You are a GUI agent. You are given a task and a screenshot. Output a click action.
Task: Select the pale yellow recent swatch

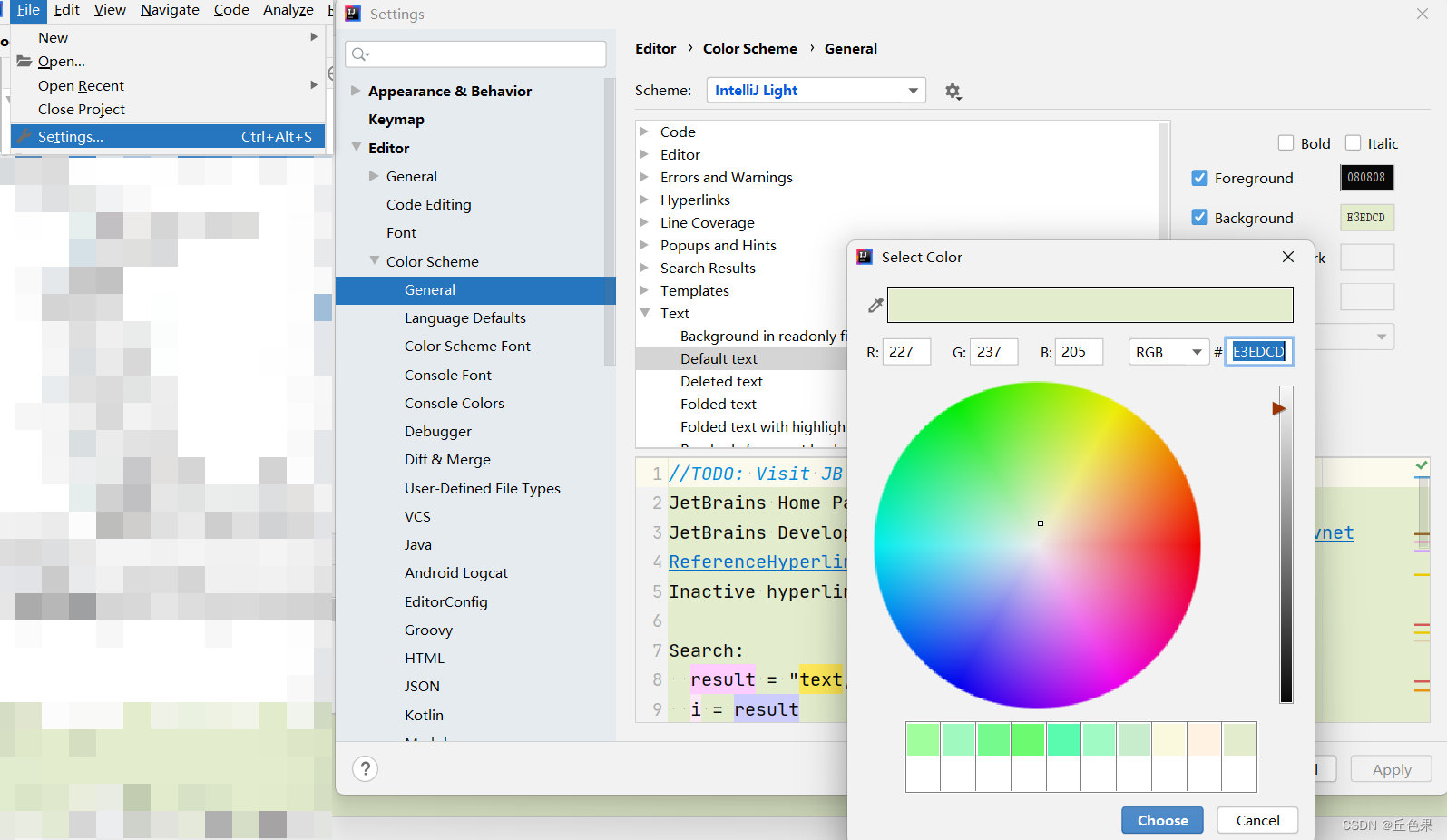[x=1169, y=740]
